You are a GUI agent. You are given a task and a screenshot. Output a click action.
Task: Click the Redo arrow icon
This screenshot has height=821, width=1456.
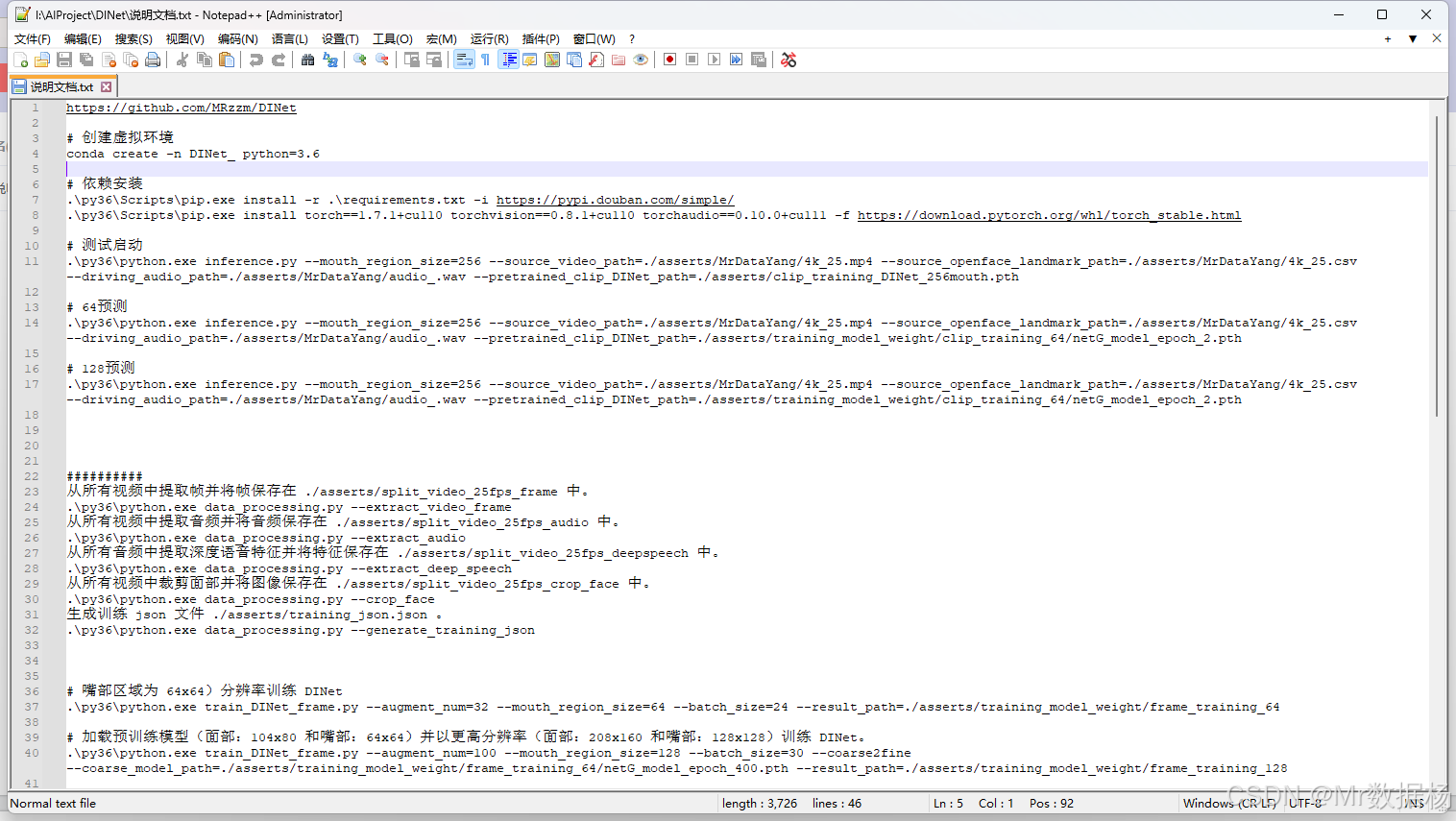coord(279,60)
